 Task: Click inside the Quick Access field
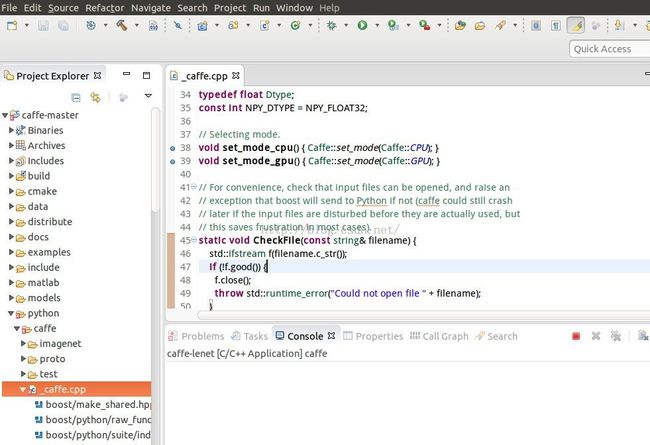tap(609, 49)
